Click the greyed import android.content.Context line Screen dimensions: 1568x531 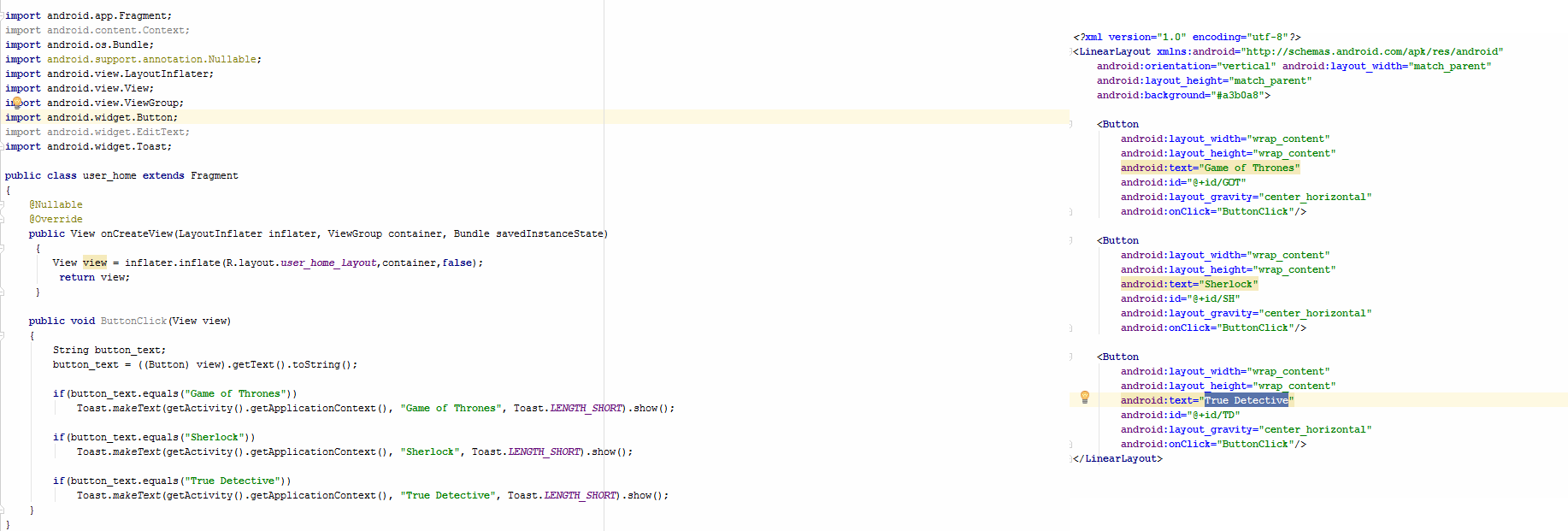pos(97,30)
